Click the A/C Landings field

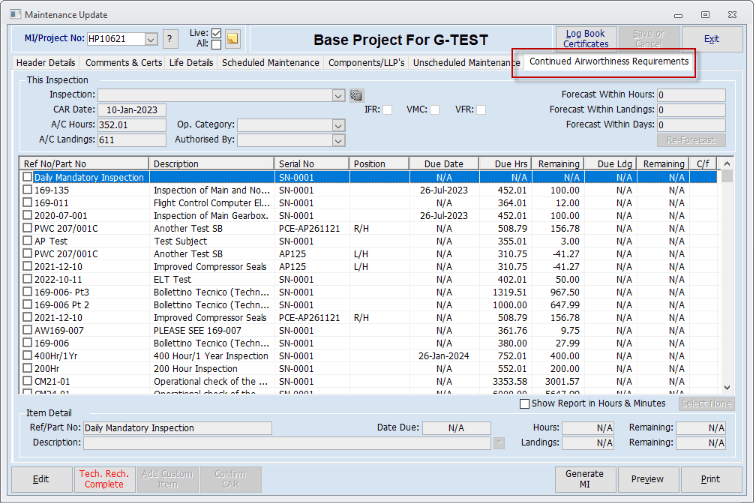point(132,140)
